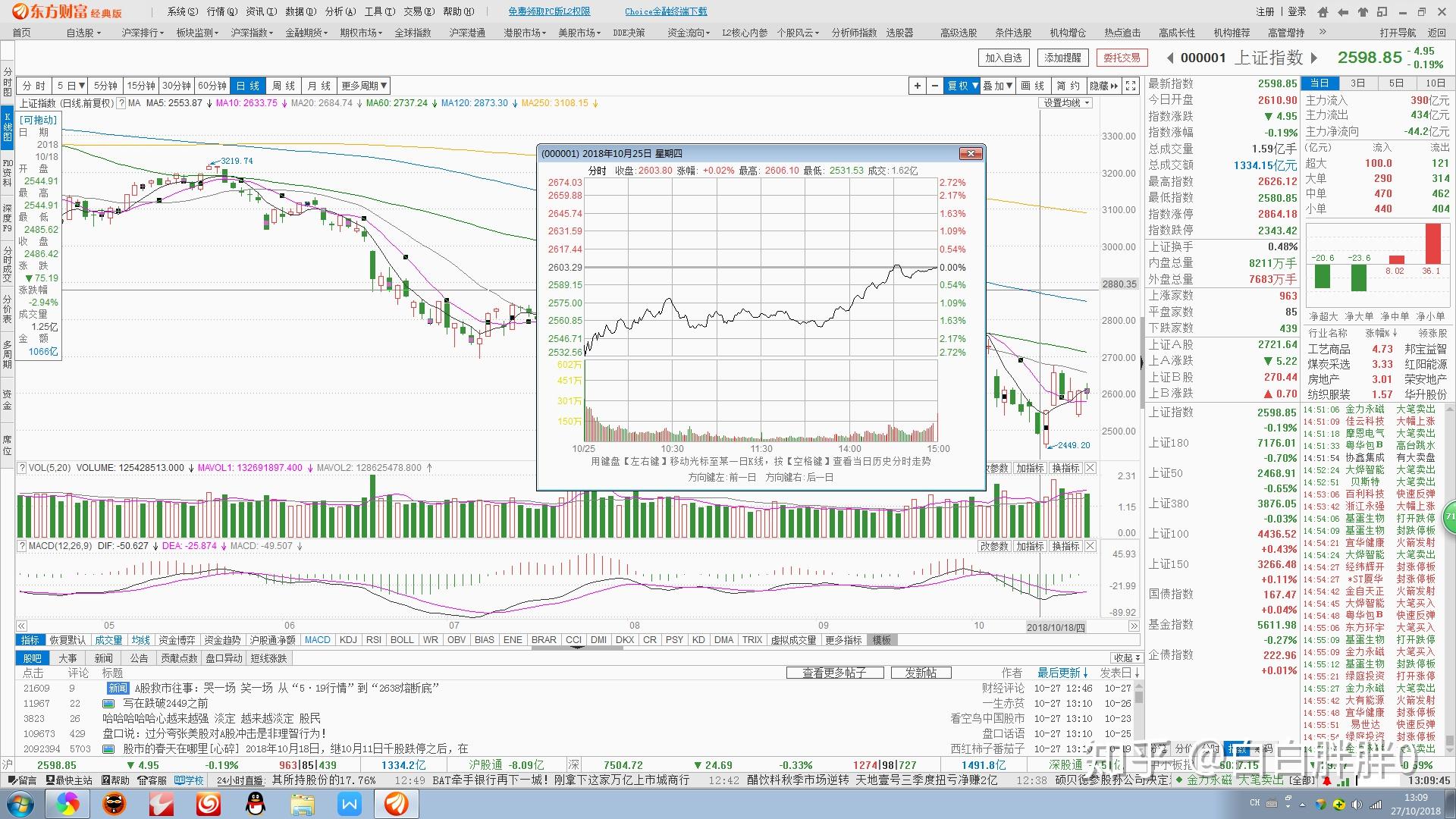
Task: Open the WPS W app in taskbar
Action: pyautogui.click(x=350, y=804)
